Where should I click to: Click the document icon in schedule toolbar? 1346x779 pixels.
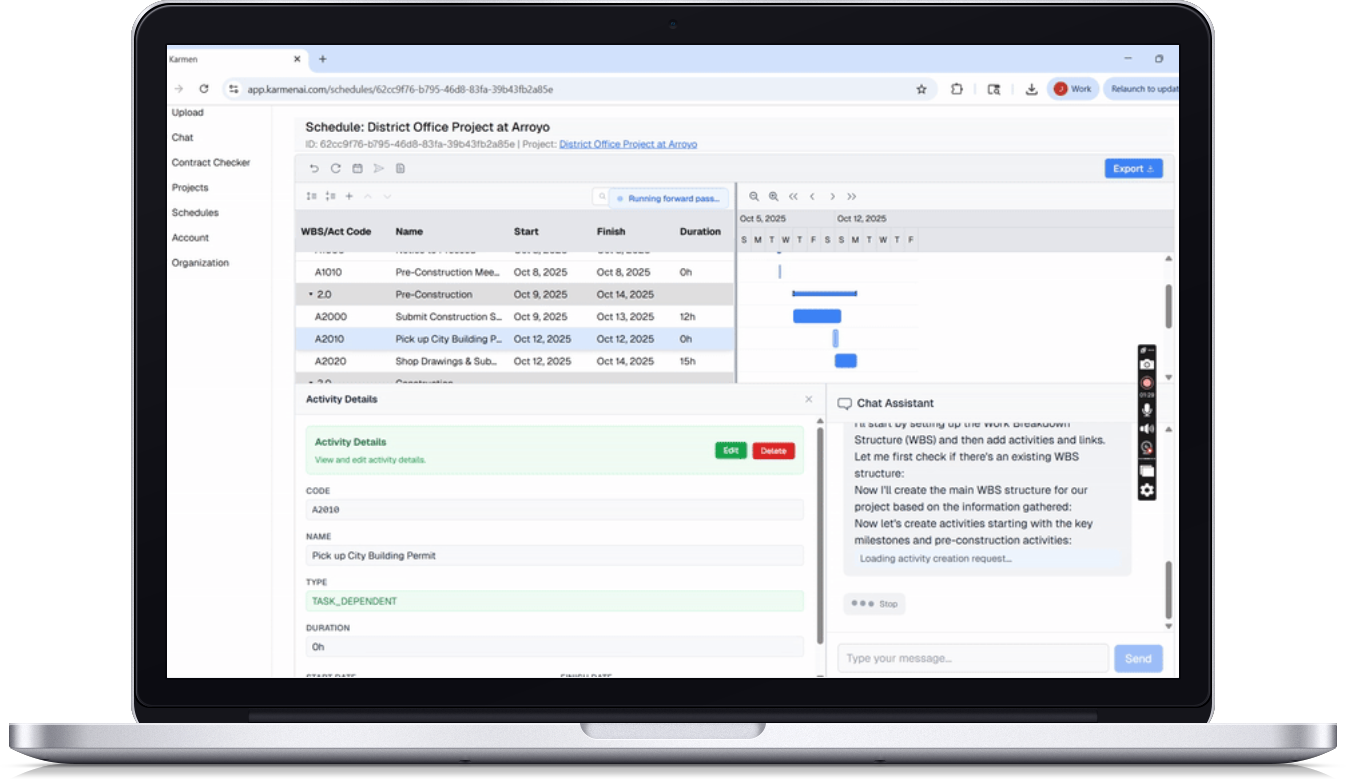[x=400, y=169]
